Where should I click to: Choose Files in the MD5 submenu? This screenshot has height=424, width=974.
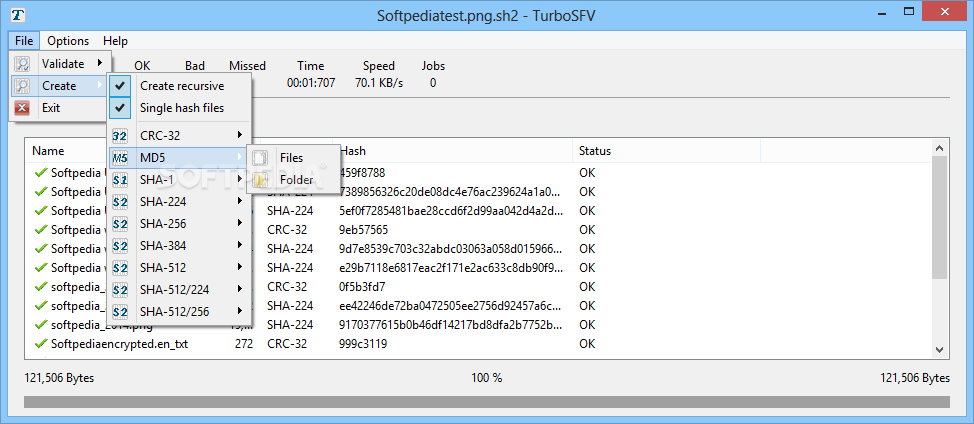point(293,158)
